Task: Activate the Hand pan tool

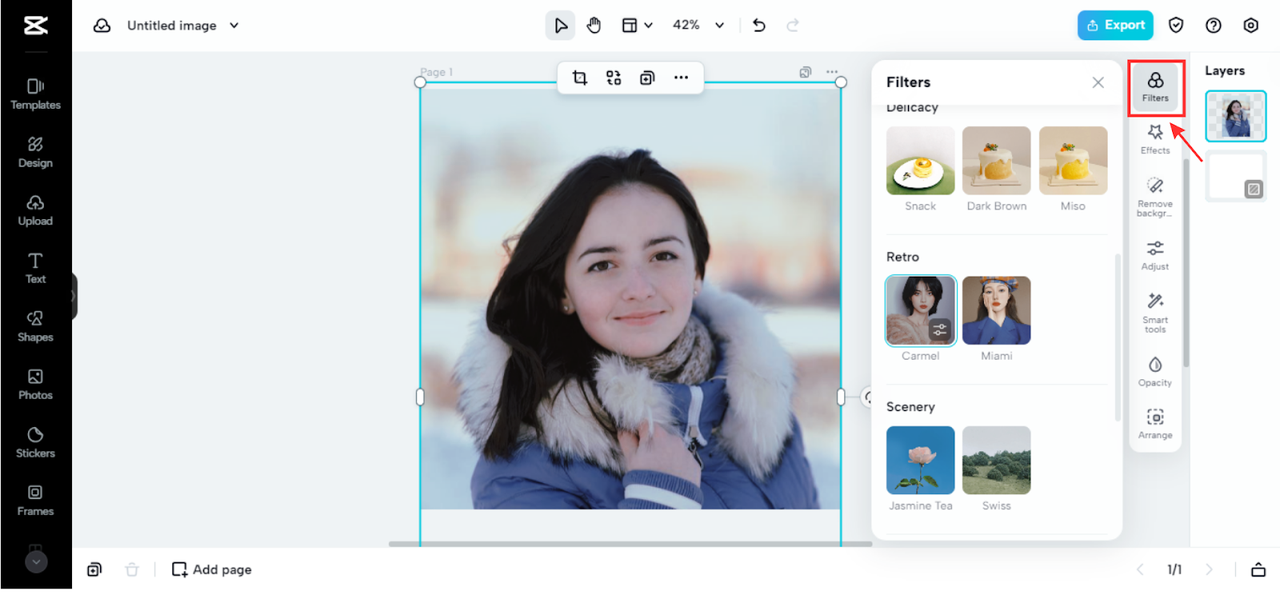Action: [x=594, y=25]
